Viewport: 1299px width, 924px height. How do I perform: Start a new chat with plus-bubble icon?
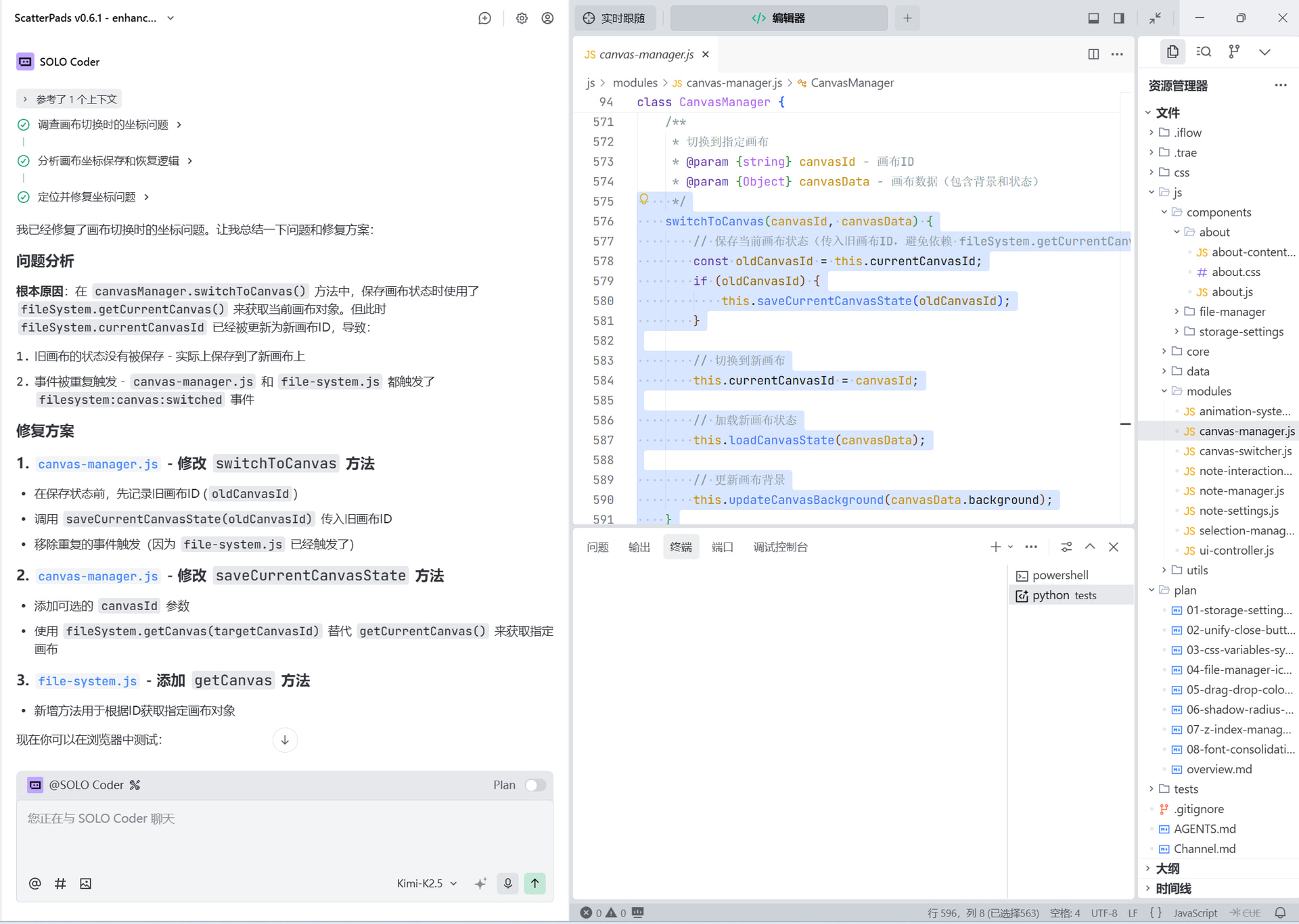click(484, 18)
